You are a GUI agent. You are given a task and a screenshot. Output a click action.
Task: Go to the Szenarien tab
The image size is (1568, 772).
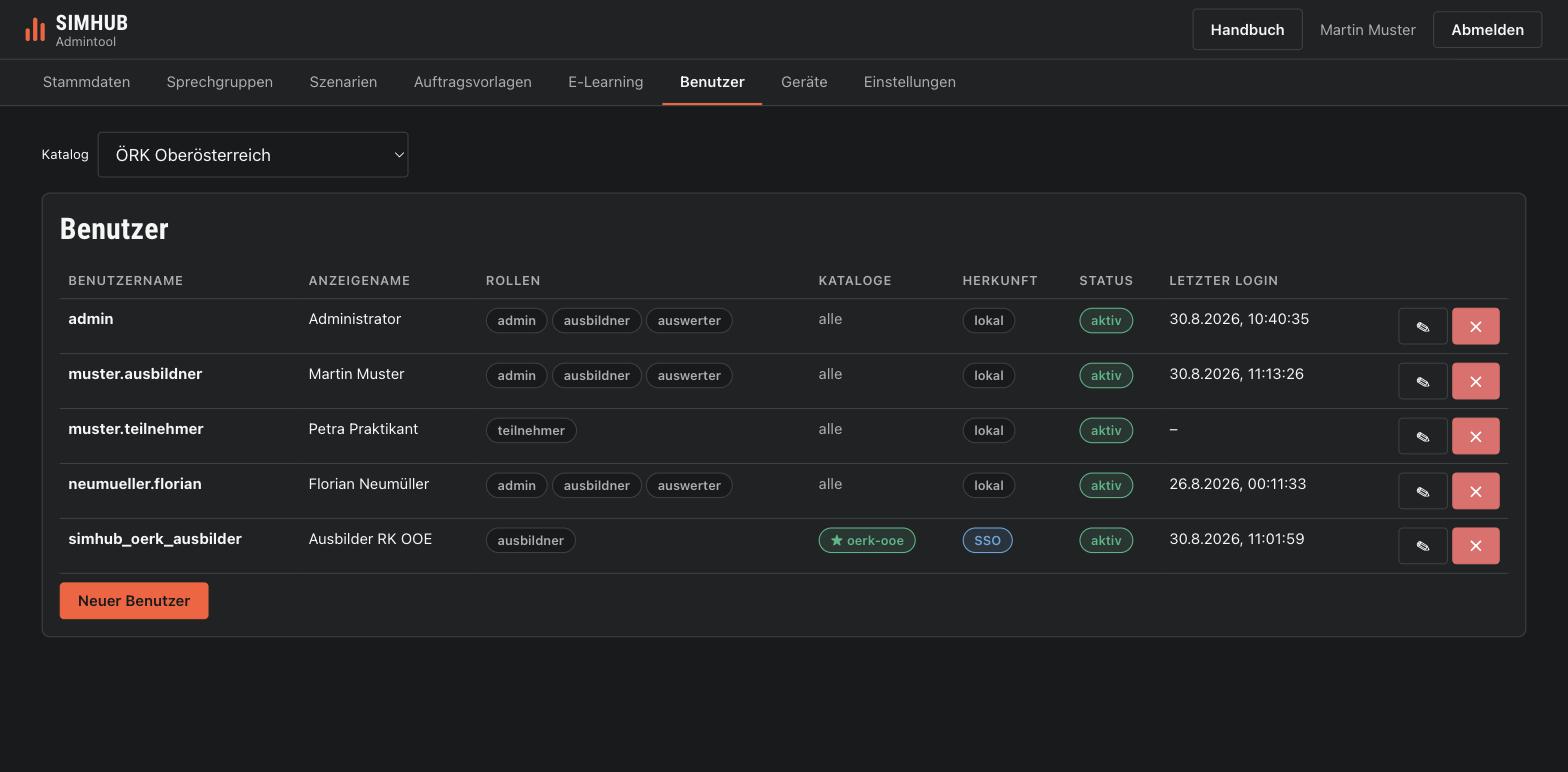343,82
